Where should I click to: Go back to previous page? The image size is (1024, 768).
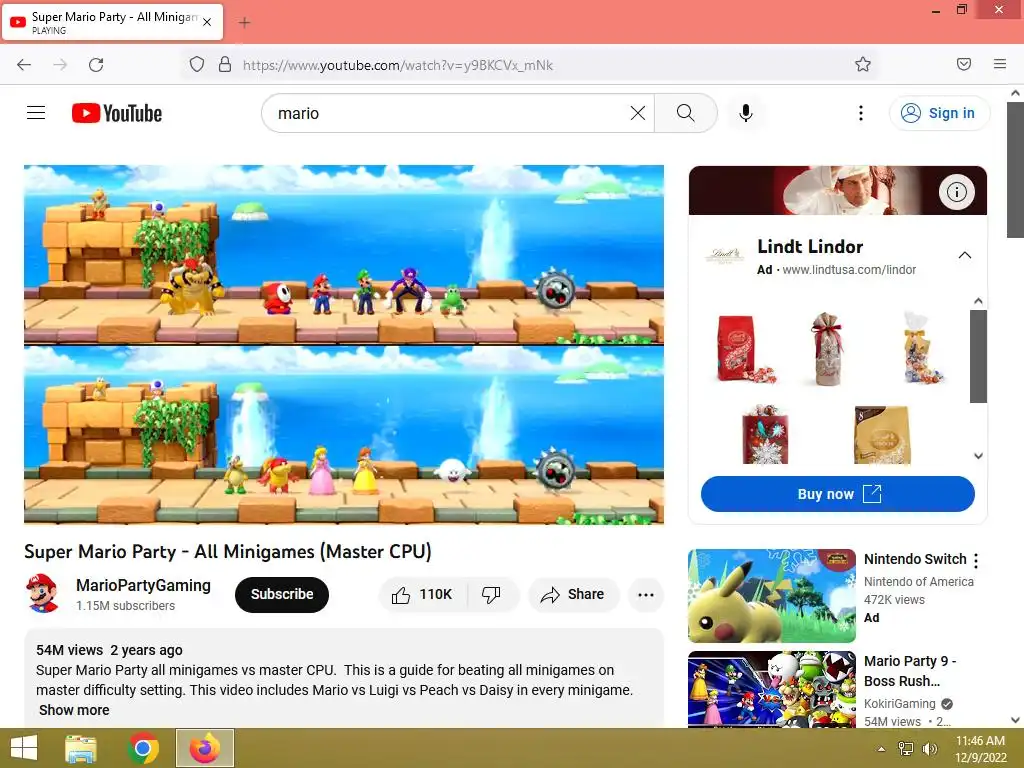click(x=24, y=65)
